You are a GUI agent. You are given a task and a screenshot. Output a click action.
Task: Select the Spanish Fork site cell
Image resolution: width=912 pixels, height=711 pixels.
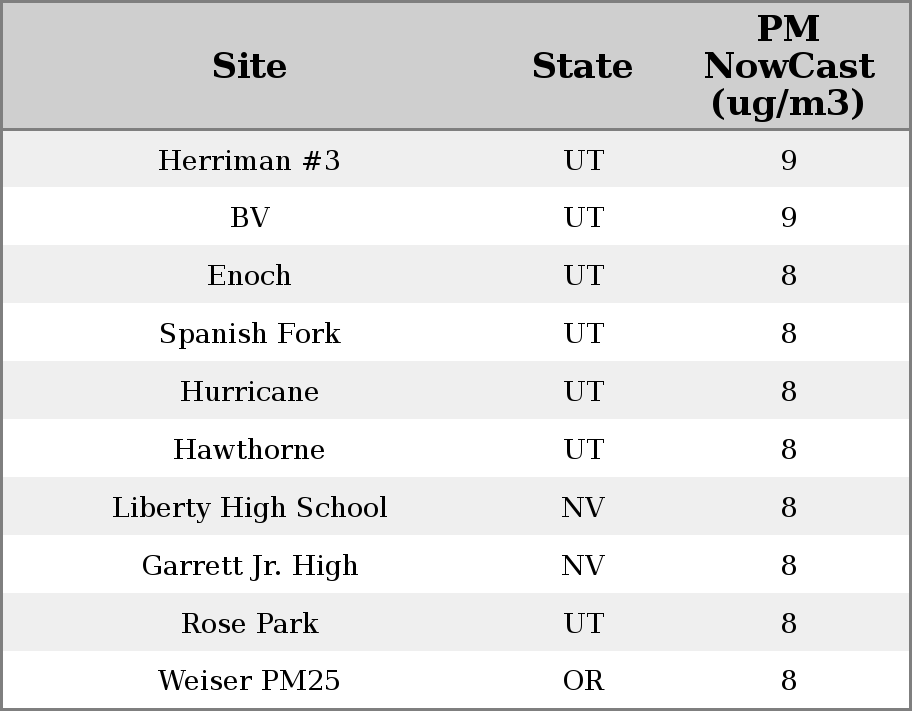pyautogui.click(x=249, y=334)
